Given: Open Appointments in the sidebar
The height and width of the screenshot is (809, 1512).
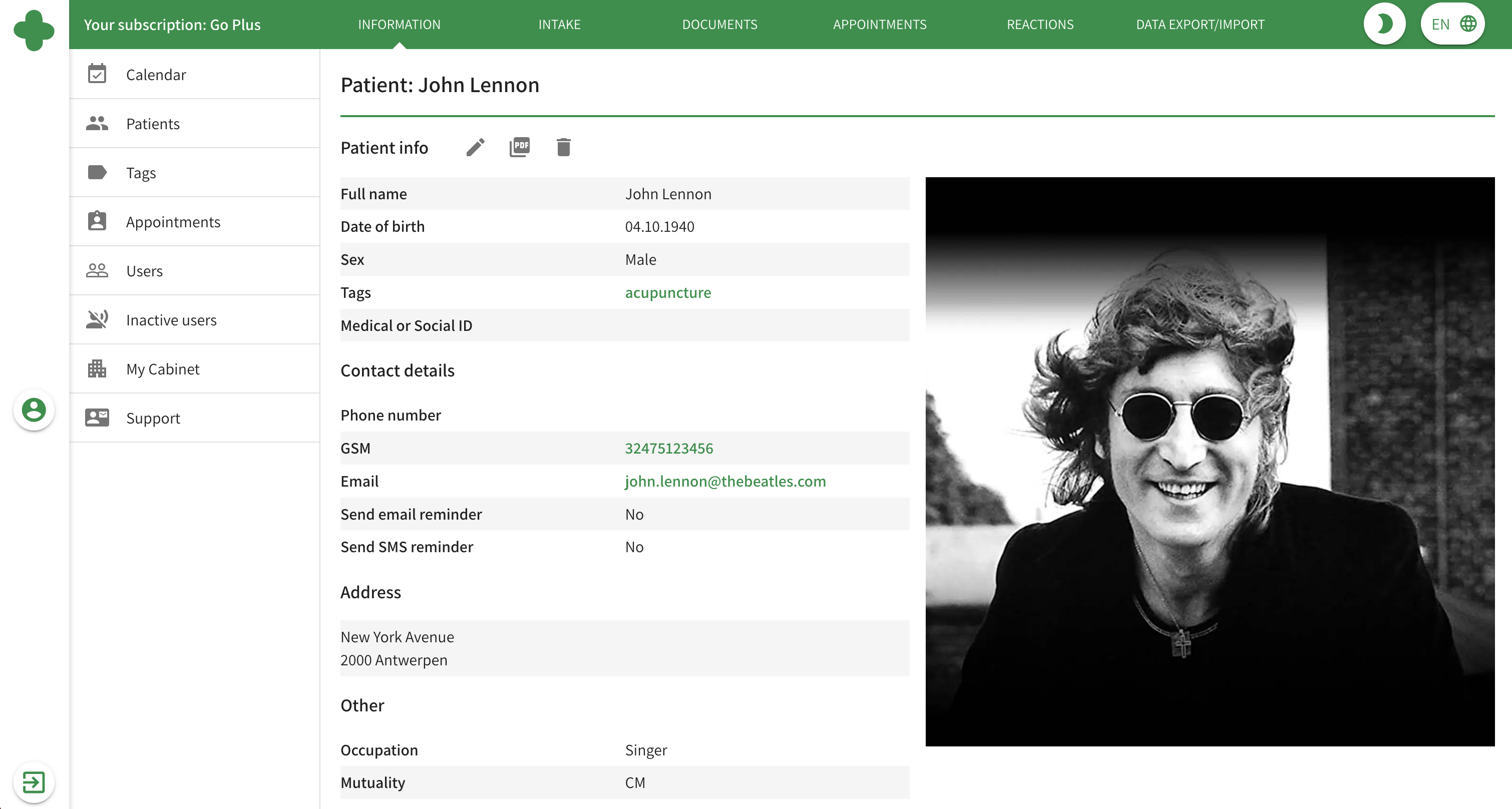Looking at the screenshot, I should pyautogui.click(x=173, y=221).
